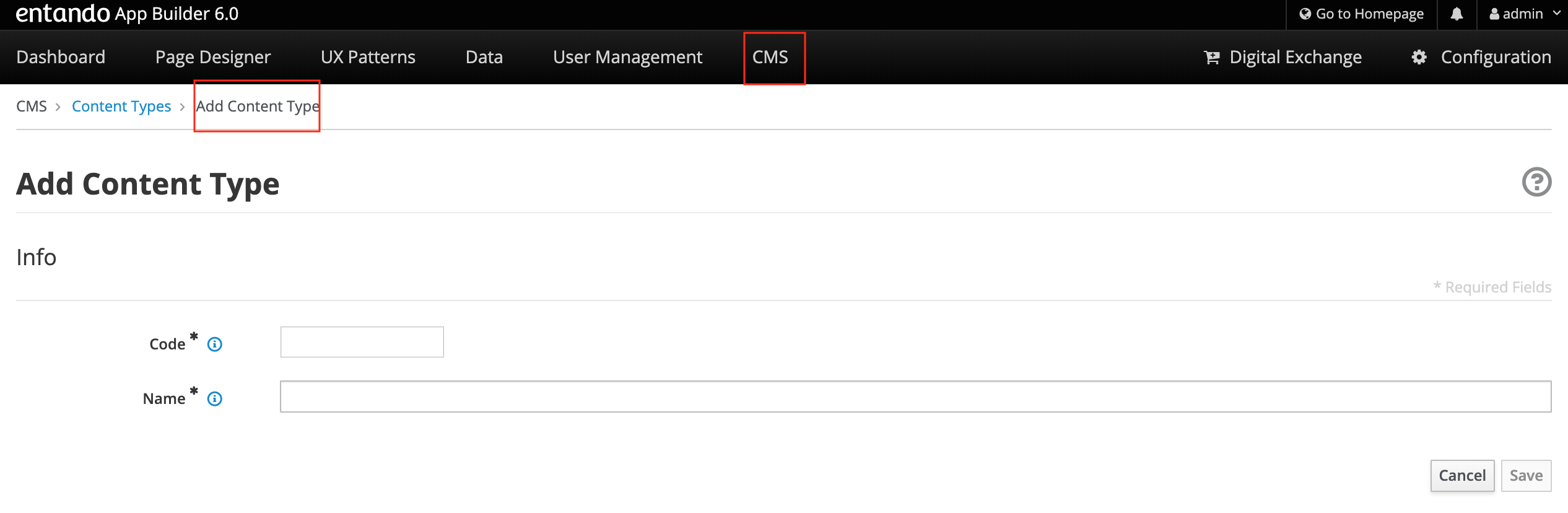Click the Configuration gear icon
1568x513 pixels.
click(1419, 58)
